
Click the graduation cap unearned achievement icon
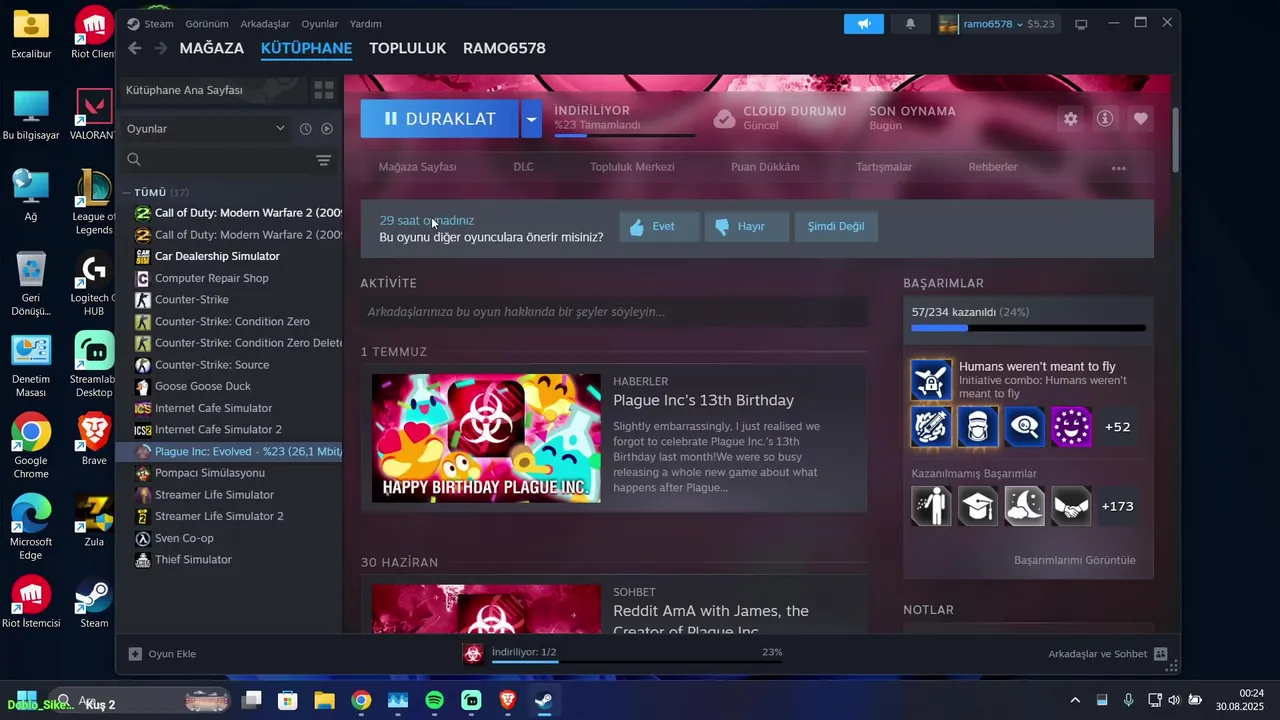pyautogui.click(x=978, y=506)
